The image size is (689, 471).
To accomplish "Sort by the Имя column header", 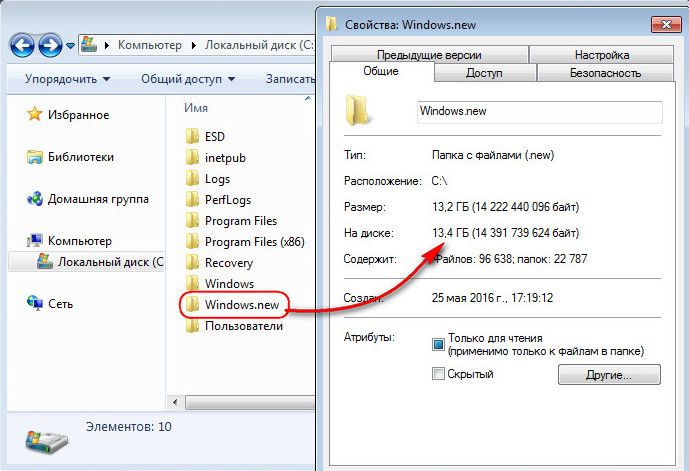I will click(196, 108).
